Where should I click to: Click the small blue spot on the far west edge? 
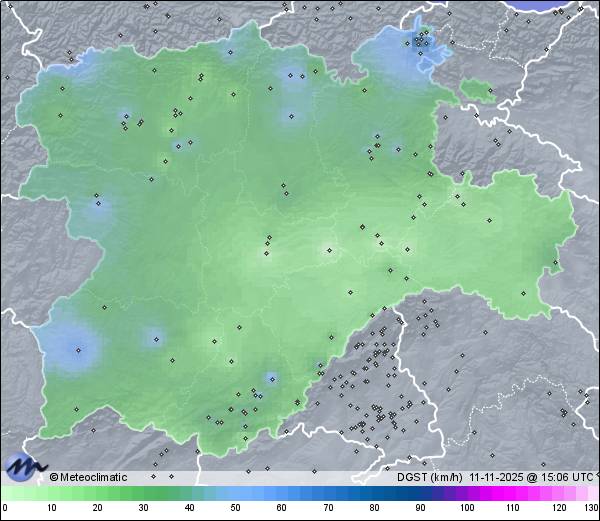pyautogui.click(x=99, y=209)
